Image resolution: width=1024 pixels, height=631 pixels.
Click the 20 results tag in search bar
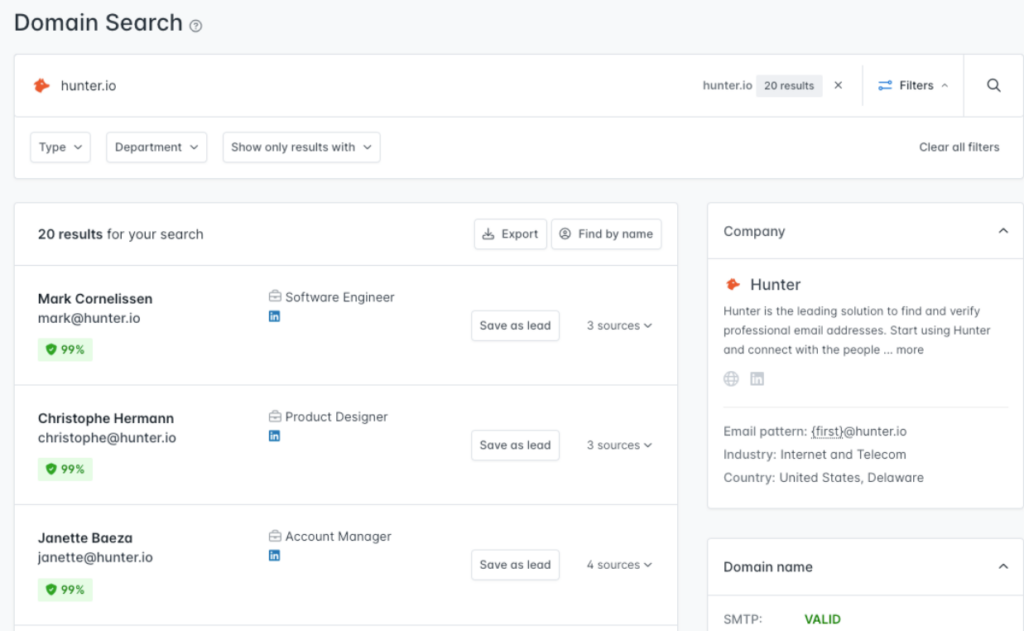coord(789,86)
